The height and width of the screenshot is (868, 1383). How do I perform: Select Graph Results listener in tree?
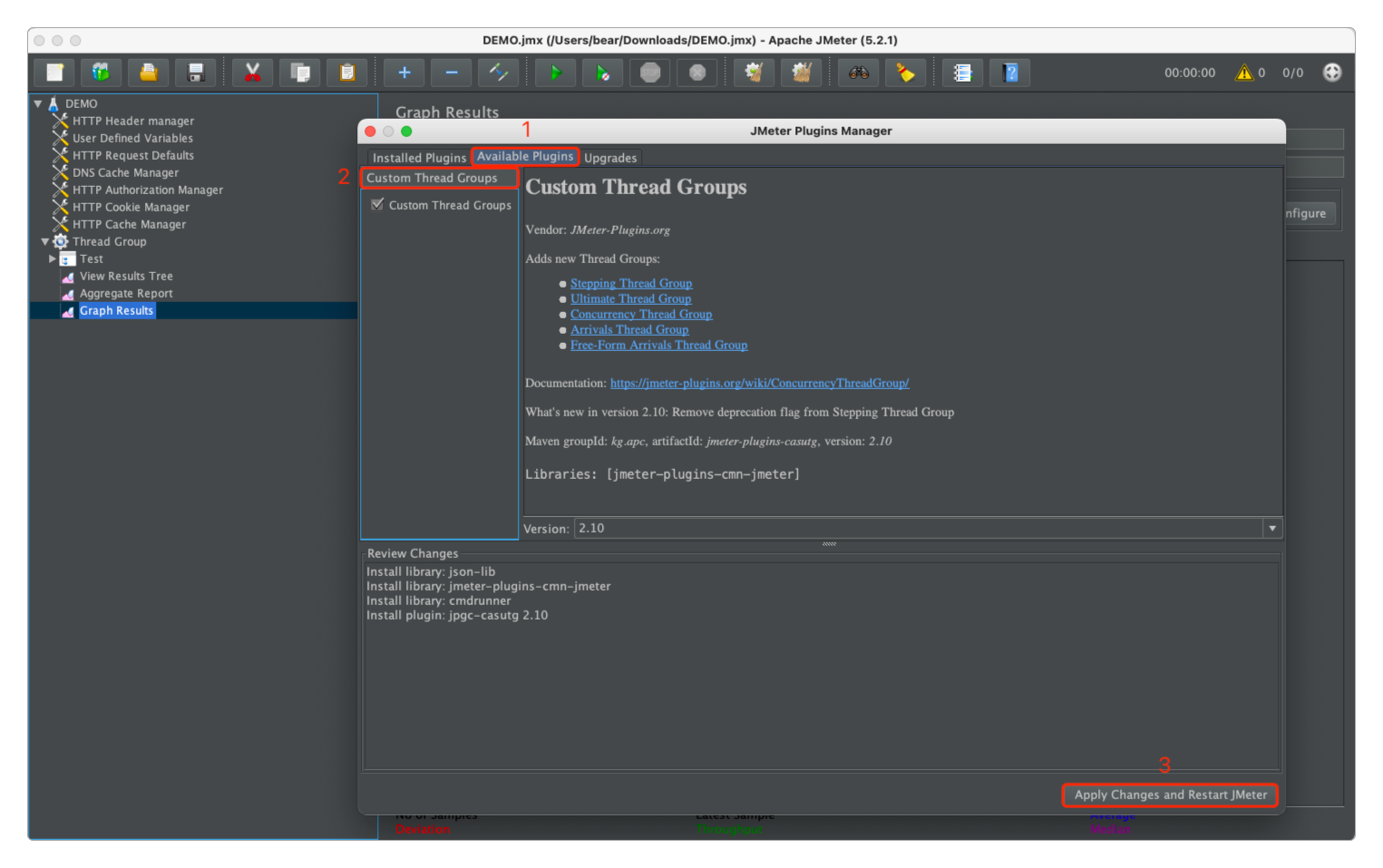(116, 310)
